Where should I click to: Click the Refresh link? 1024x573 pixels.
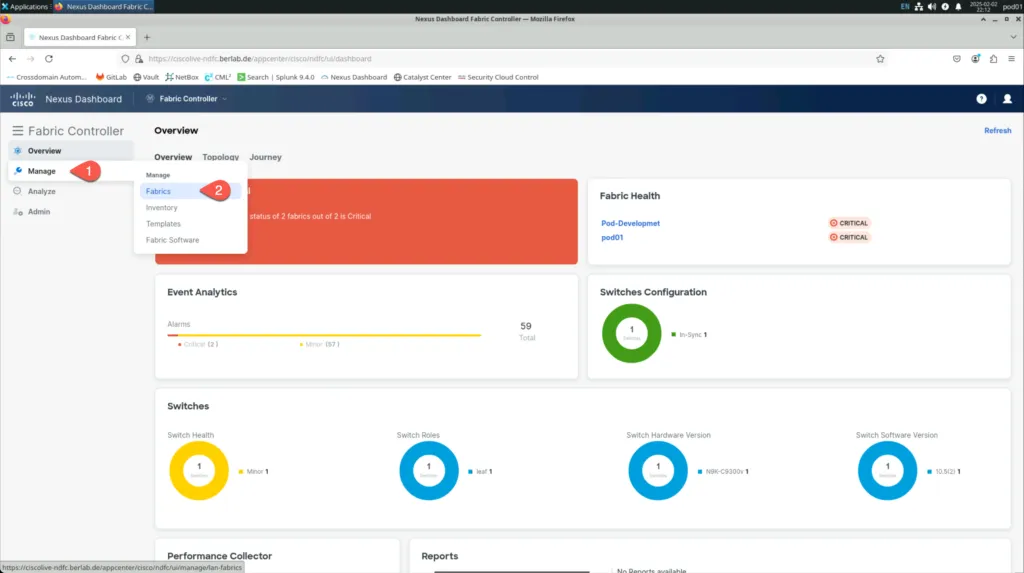[997, 131]
